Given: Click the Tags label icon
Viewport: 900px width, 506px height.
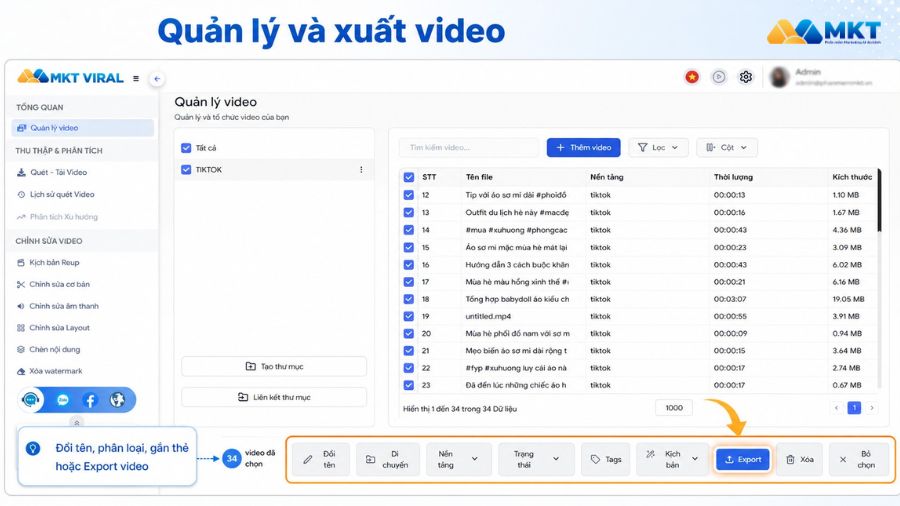Looking at the screenshot, I should coord(595,460).
